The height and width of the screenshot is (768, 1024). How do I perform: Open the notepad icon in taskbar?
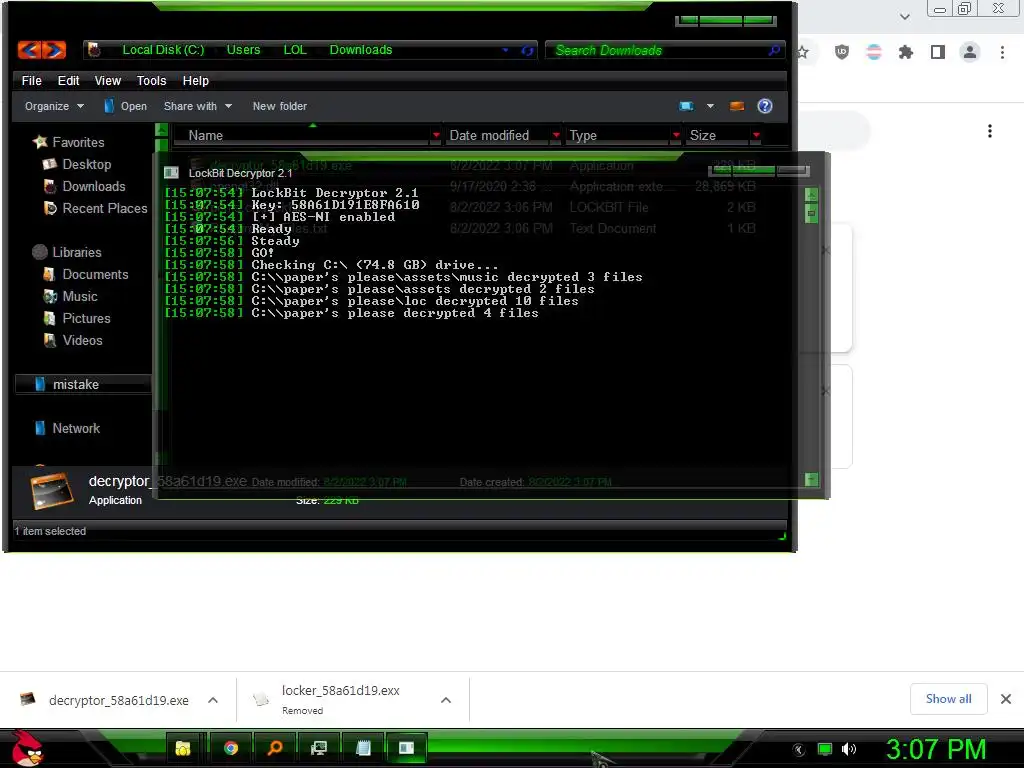click(x=364, y=748)
